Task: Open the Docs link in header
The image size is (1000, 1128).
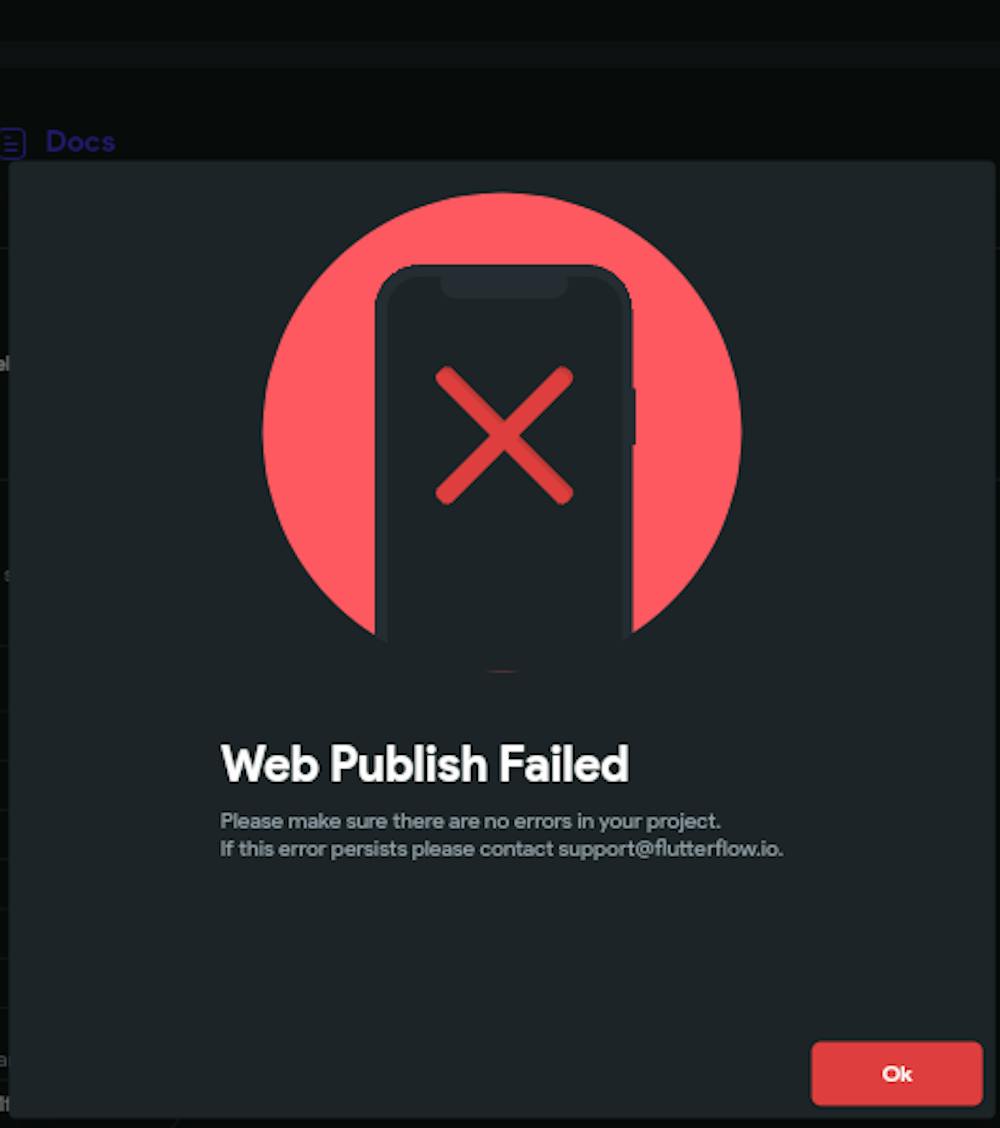Action: [80, 142]
